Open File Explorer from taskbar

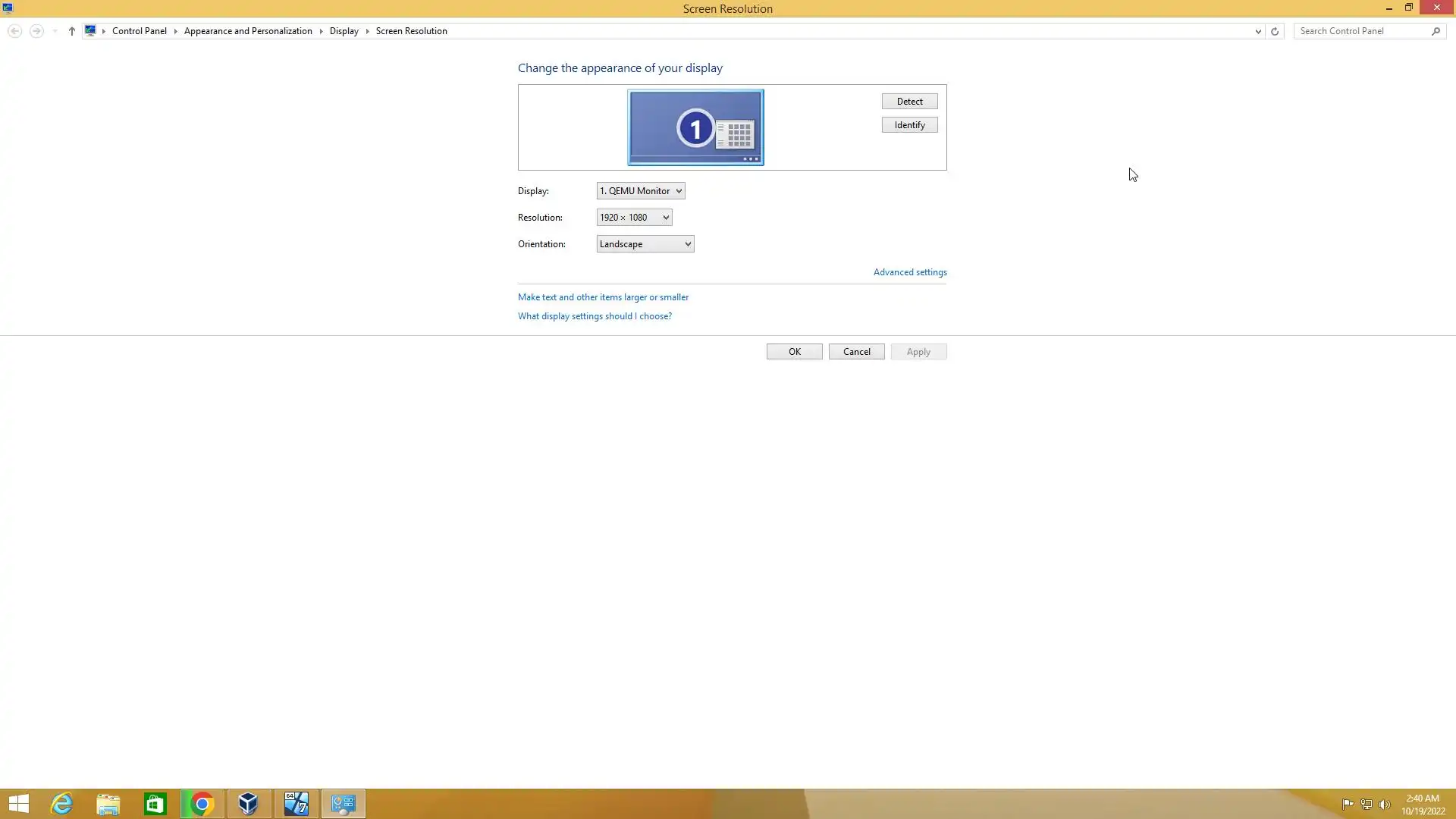(x=108, y=804)
